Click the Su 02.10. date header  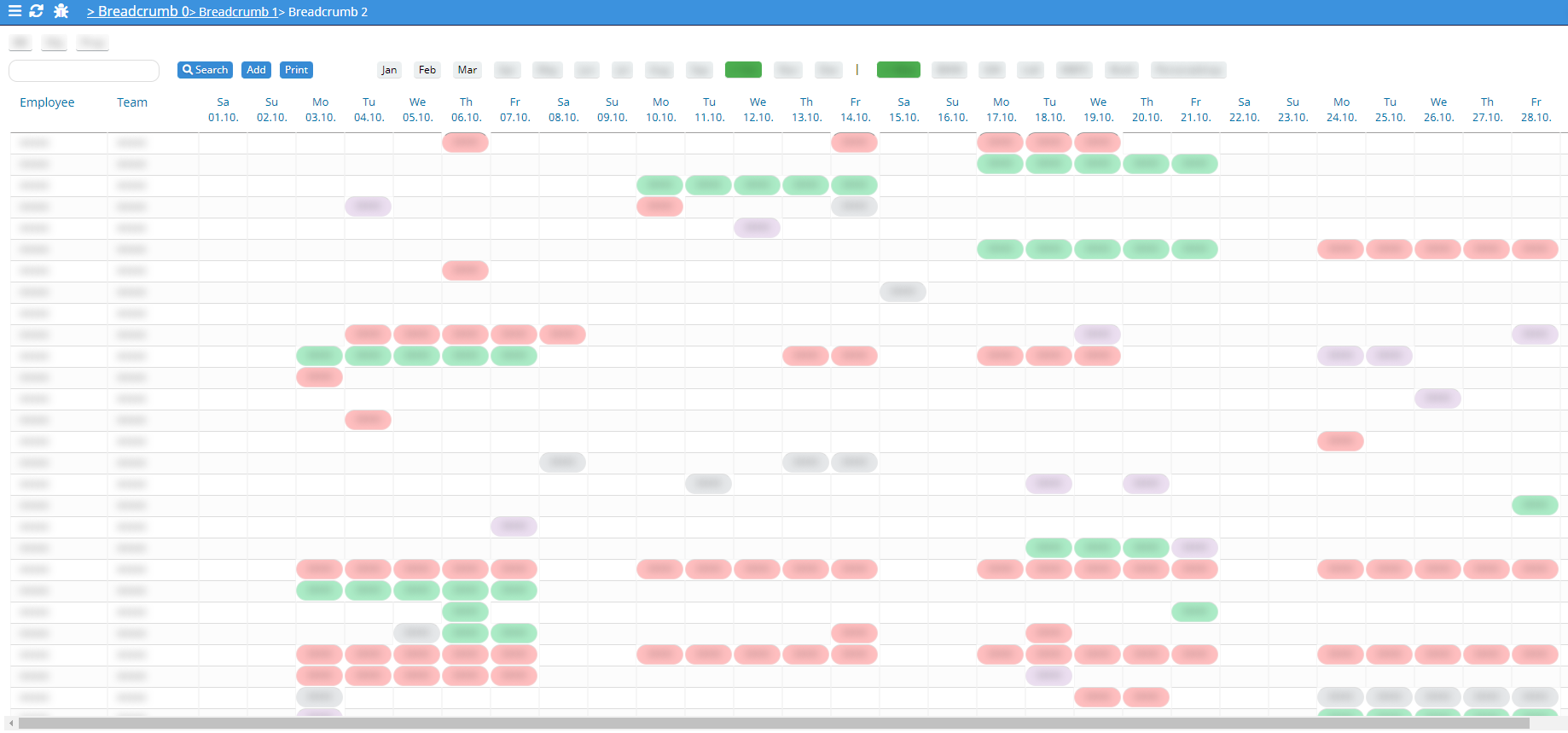tap(272, 110)
